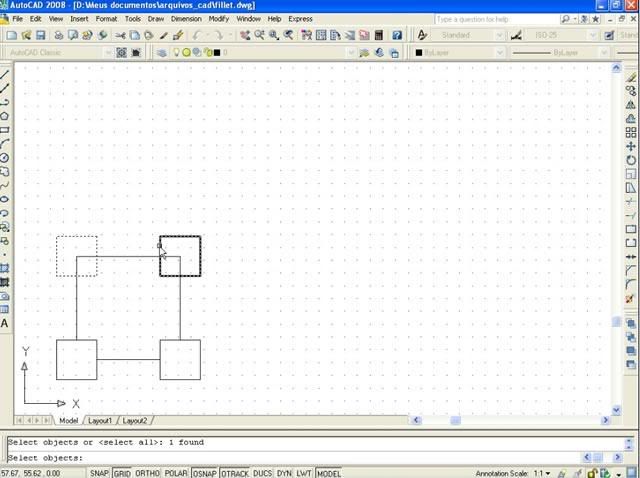Toggle SNAP mode in status bar
640x478 pixels.
[x=99, y=473]
